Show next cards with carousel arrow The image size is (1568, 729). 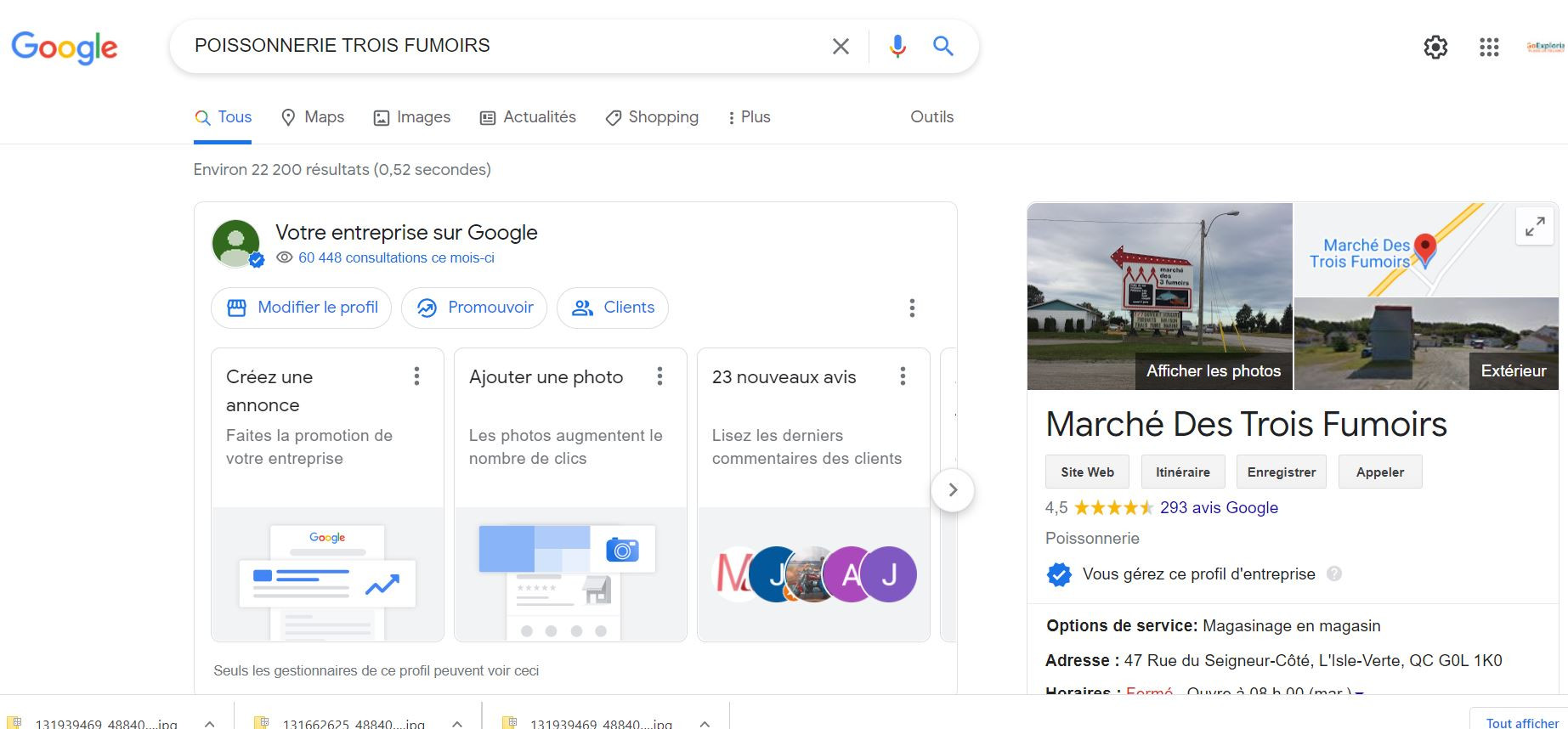pyautogui.click(x=953, y=490)
